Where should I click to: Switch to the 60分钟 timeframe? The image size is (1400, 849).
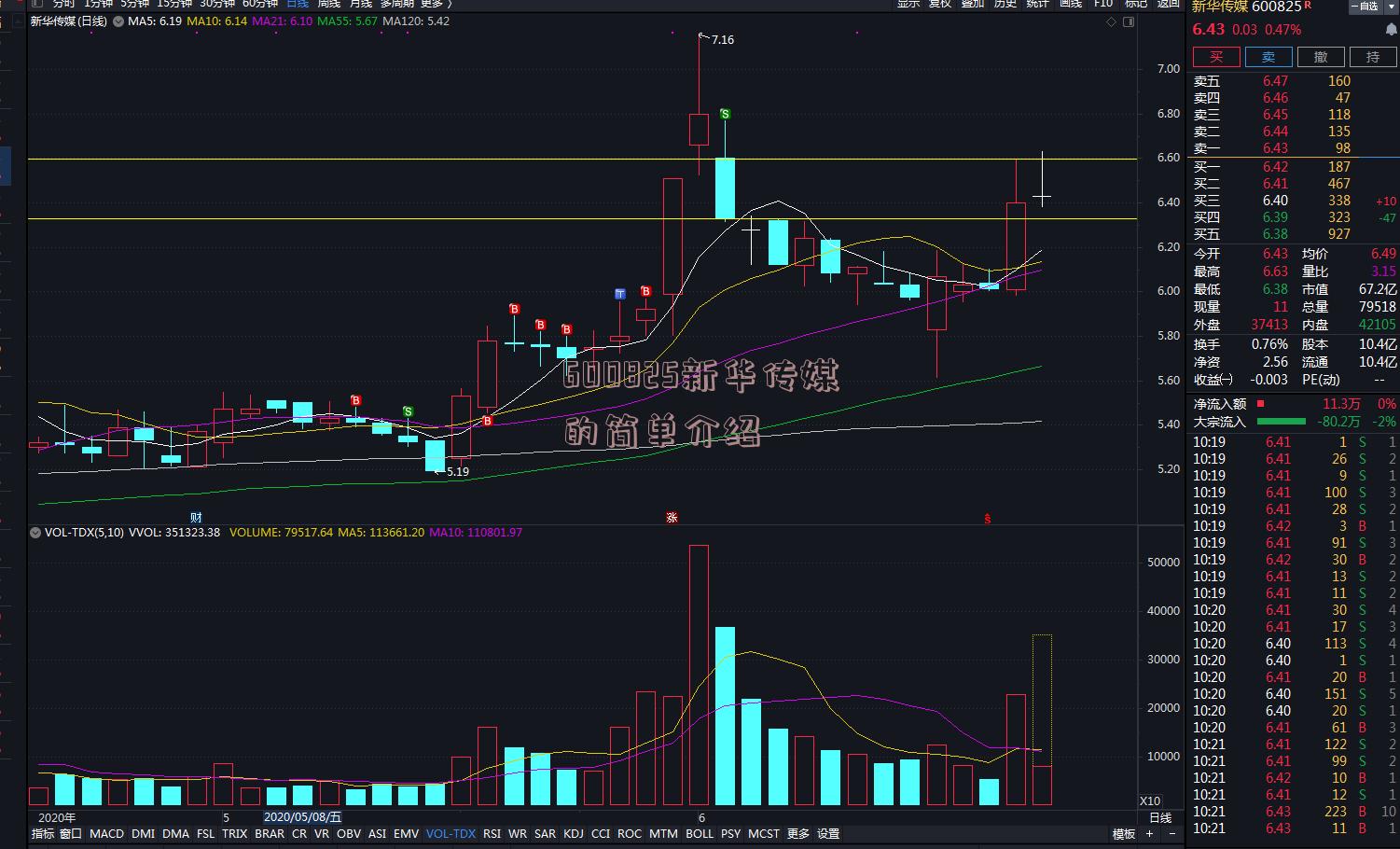pos(260,4)
